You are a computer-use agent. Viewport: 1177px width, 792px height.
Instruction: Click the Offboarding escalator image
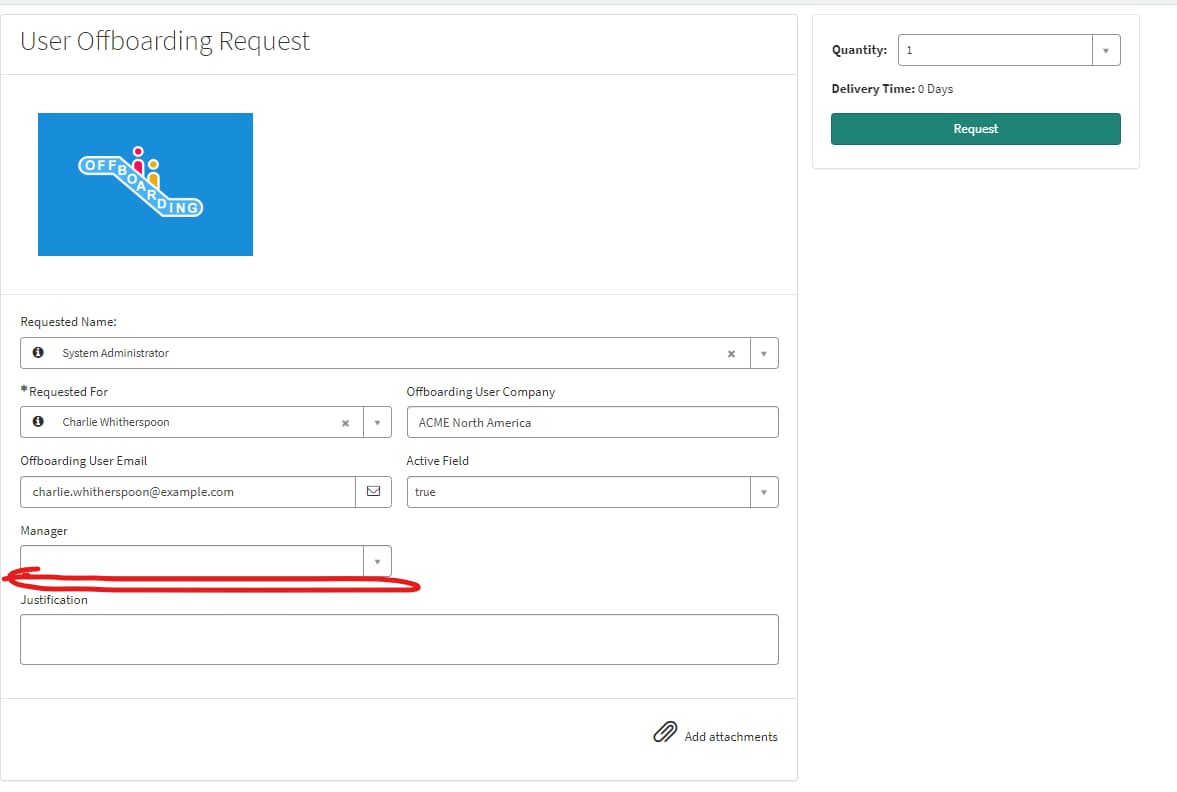coord(146,185)
